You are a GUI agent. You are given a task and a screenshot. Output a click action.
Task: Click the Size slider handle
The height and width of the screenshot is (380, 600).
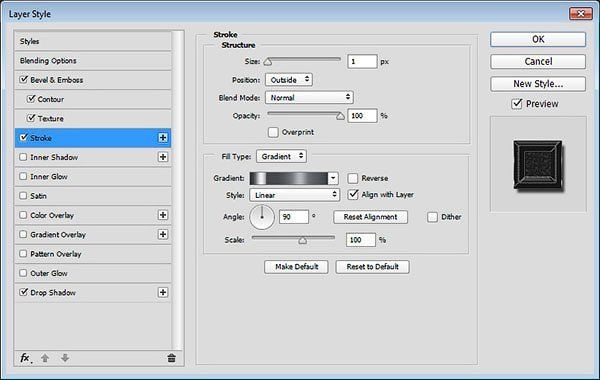click(x=268, y=62)
